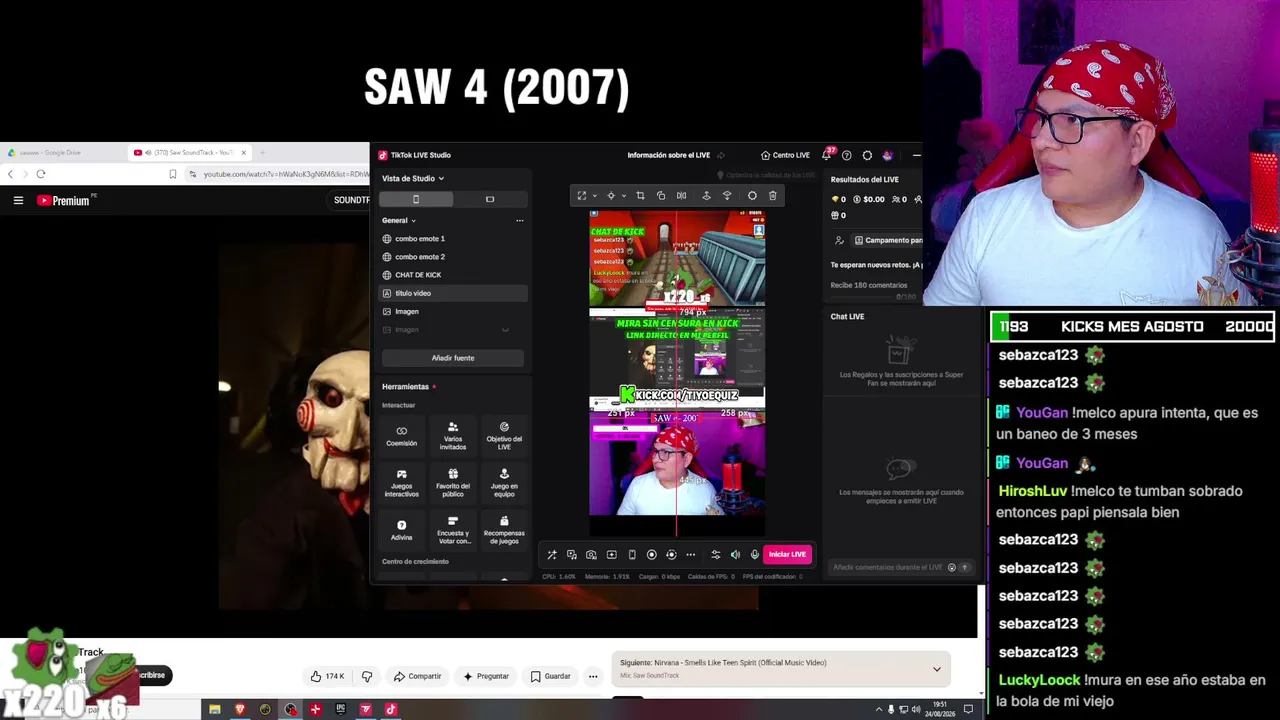This screenshot has height=720, width=1280.
Task: Select portrait phone layout in Vista de Studio
Action: pyautogui.click(x=416, y=199)
